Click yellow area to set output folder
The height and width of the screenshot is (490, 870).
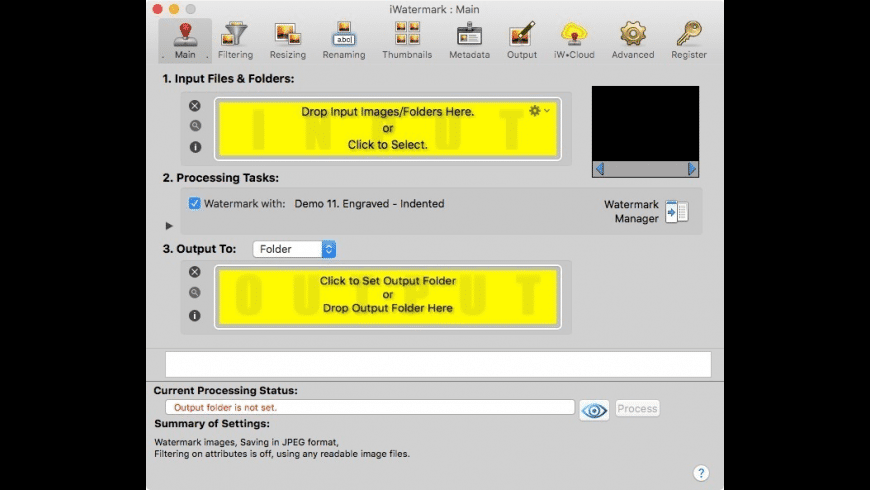coord(388,297)
